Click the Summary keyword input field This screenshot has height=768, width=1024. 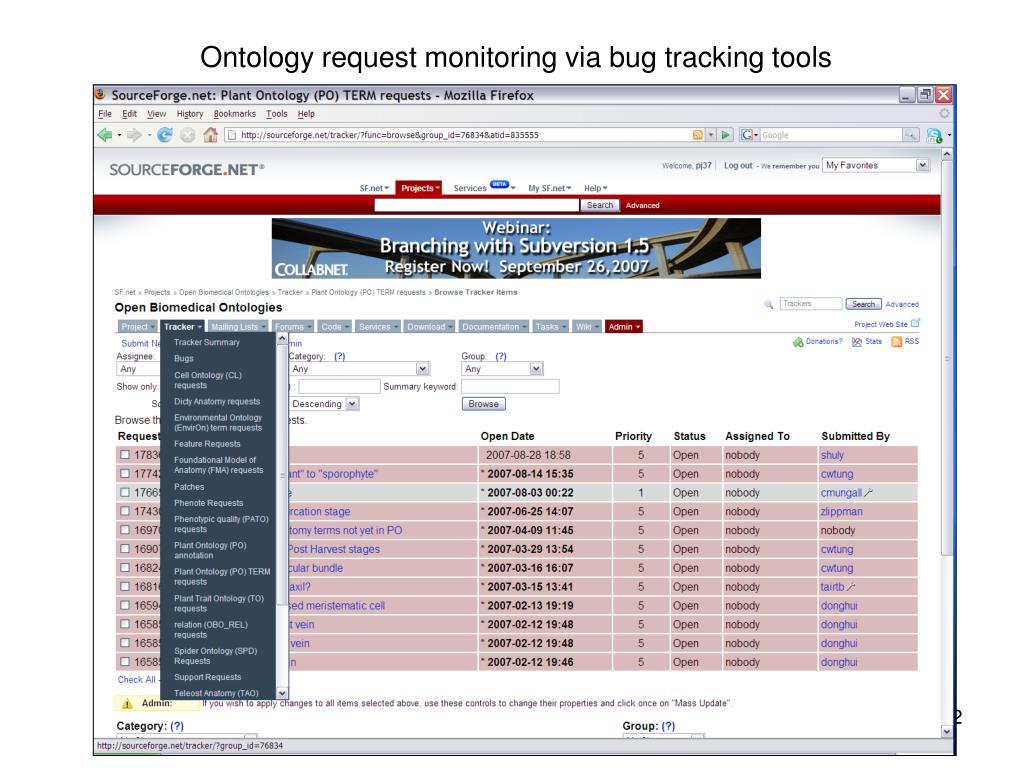[x=510, y=387]
